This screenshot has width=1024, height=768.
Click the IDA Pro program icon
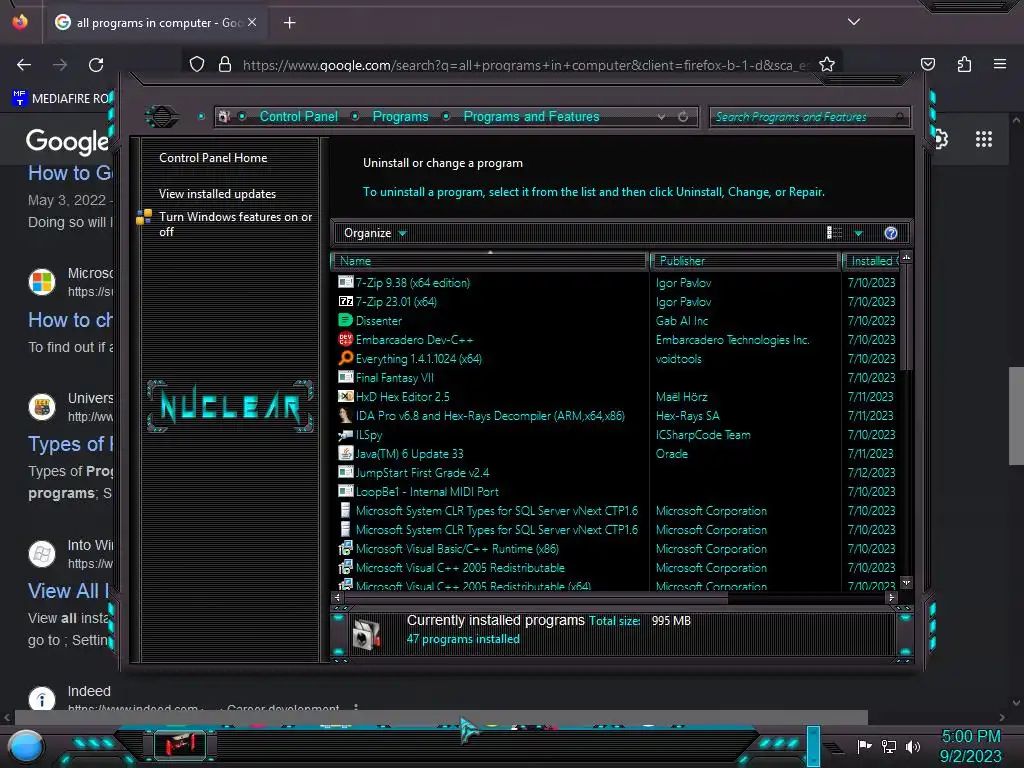345,415
